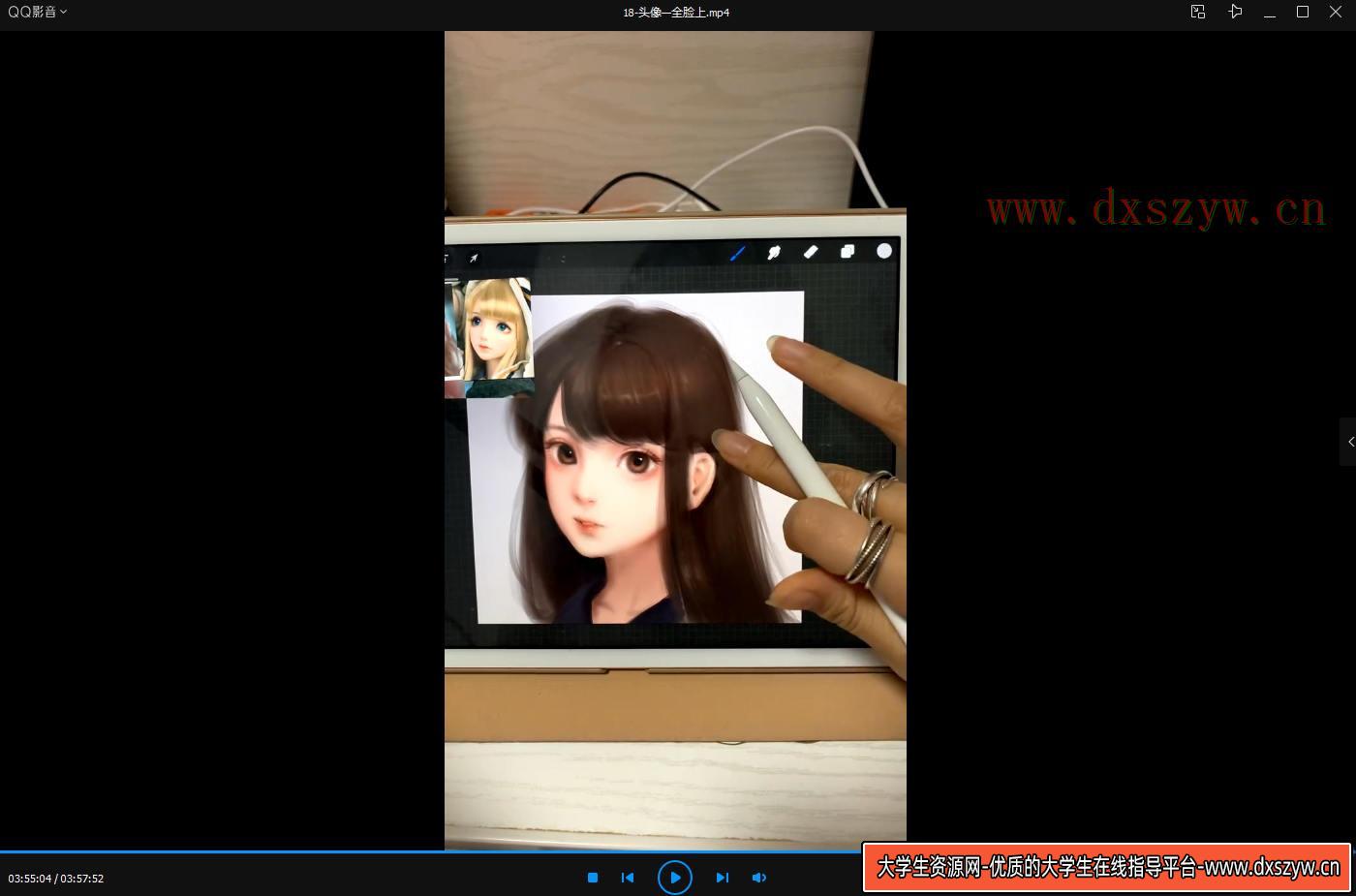The image size is (1356, 896).
Task: Click the video title 18-头像—全脸上.mp4
Action: pos(676,13)
